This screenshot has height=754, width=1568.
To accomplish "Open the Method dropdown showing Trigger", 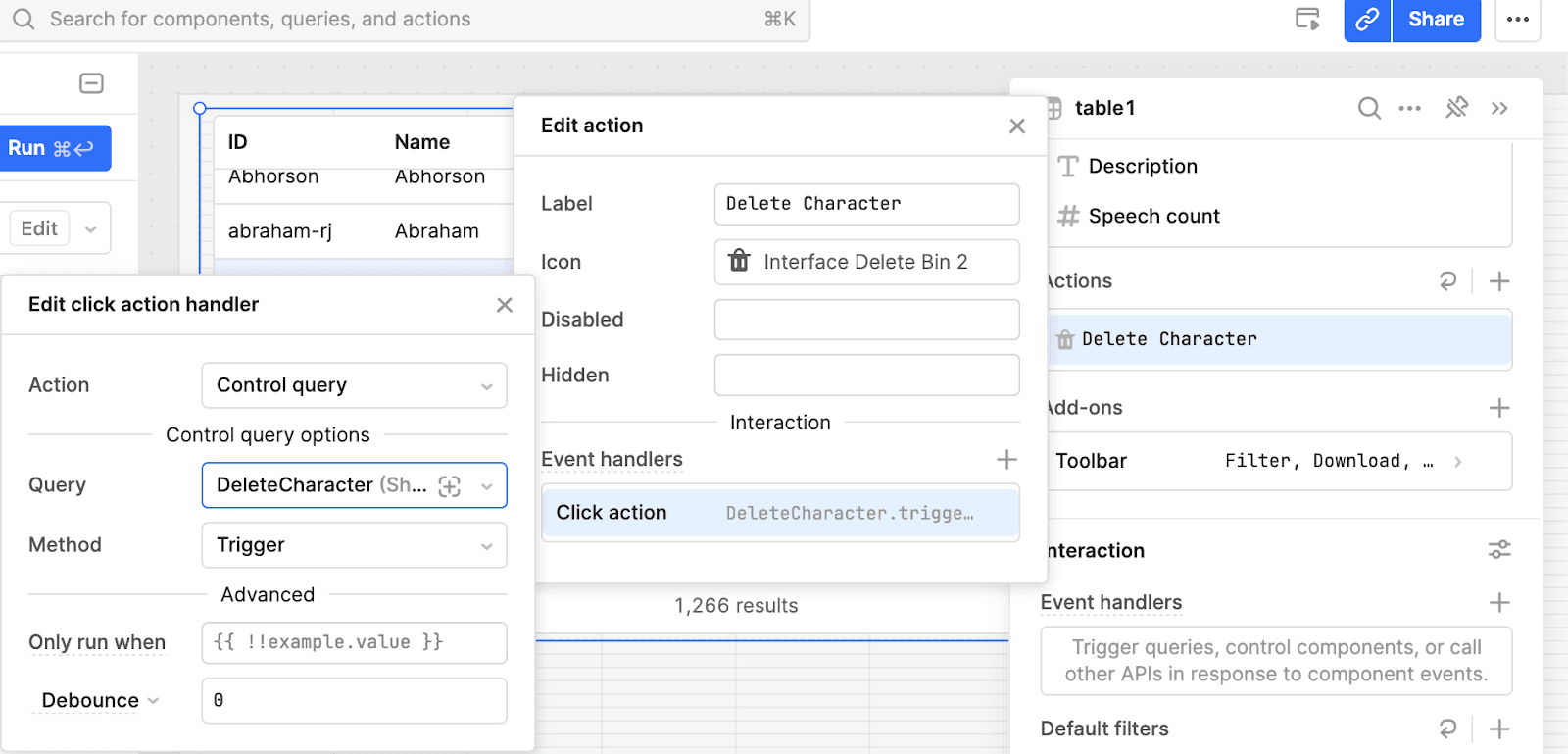I will [x=354, y=545].
